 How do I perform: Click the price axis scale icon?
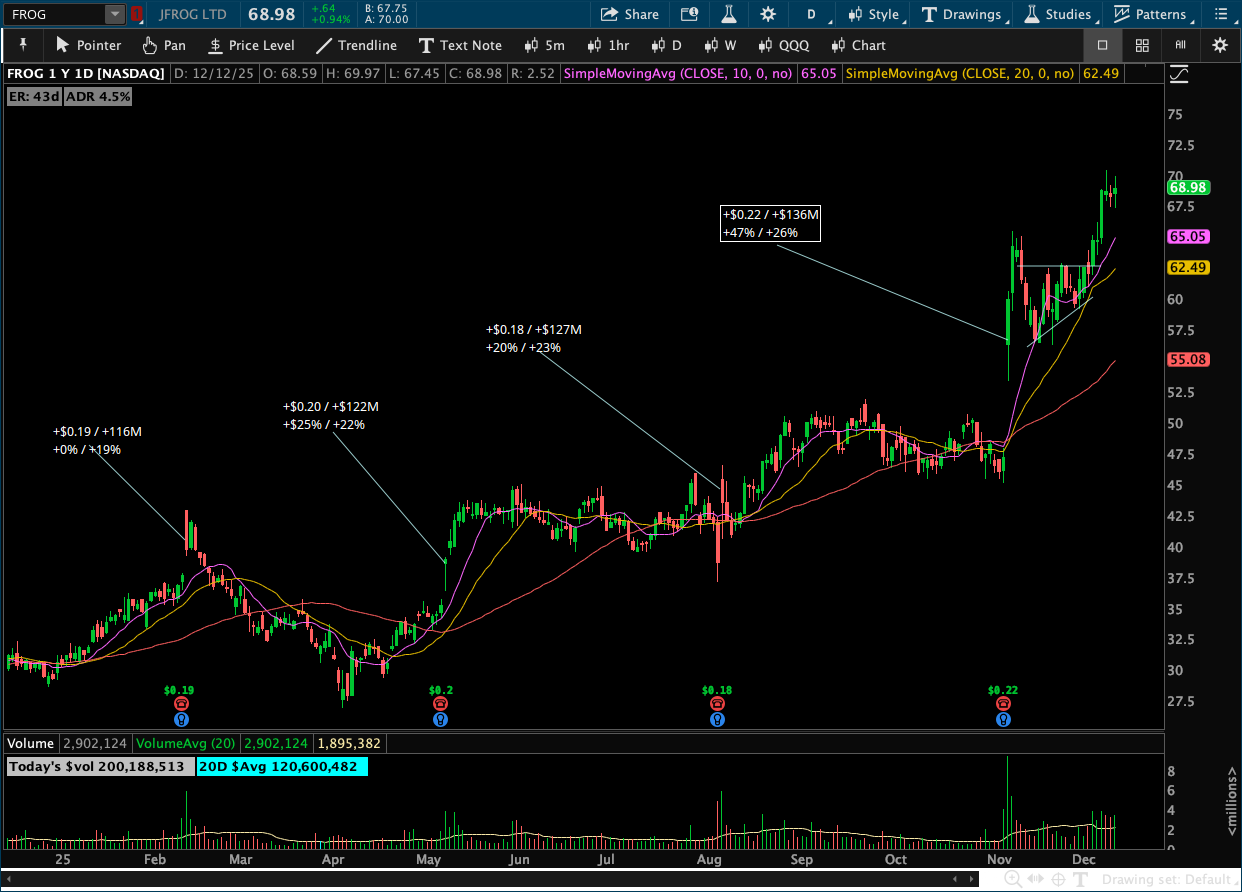[x=1179, y=74]
